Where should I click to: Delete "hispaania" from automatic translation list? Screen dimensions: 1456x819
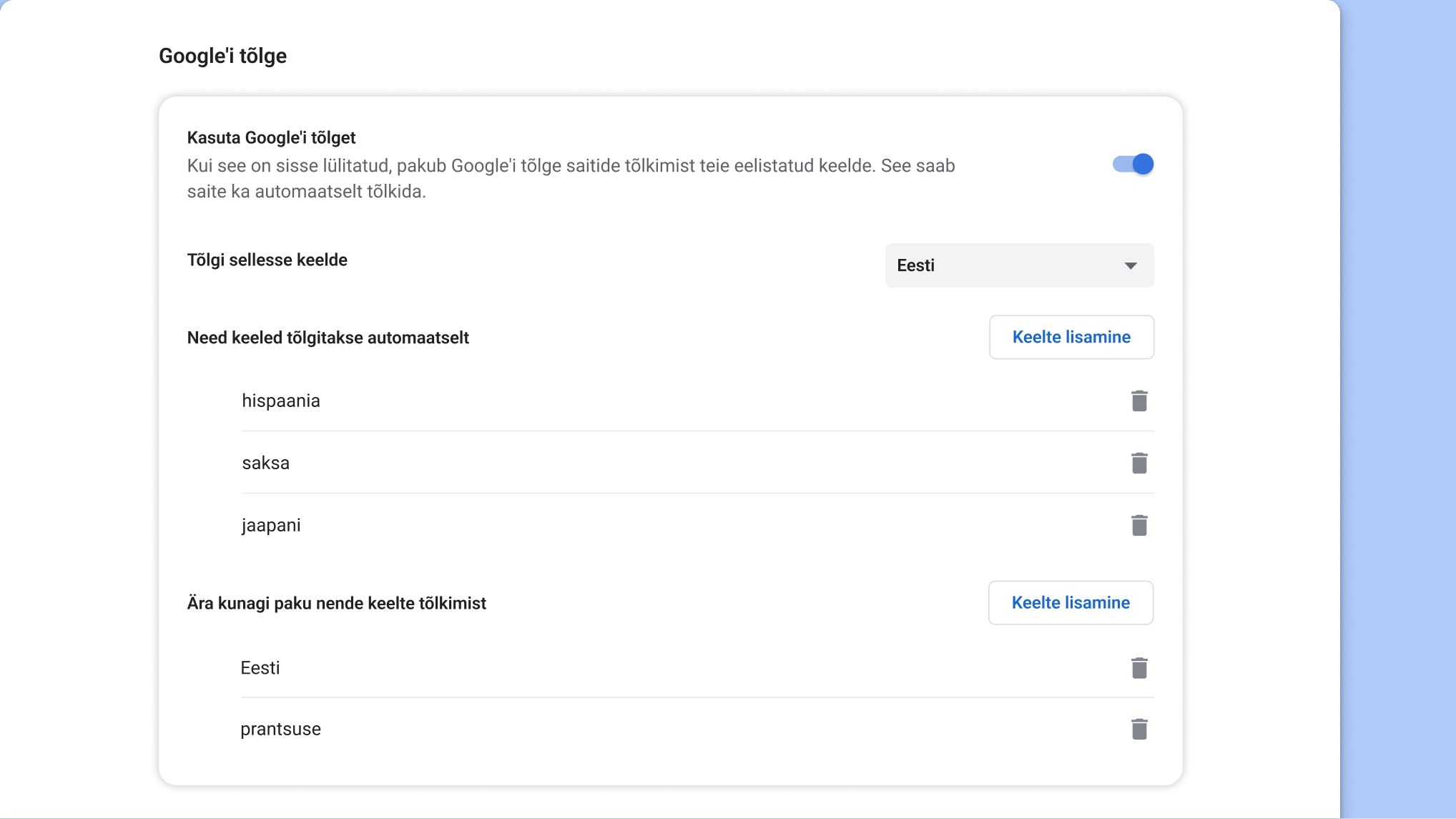pos(1139,401)
